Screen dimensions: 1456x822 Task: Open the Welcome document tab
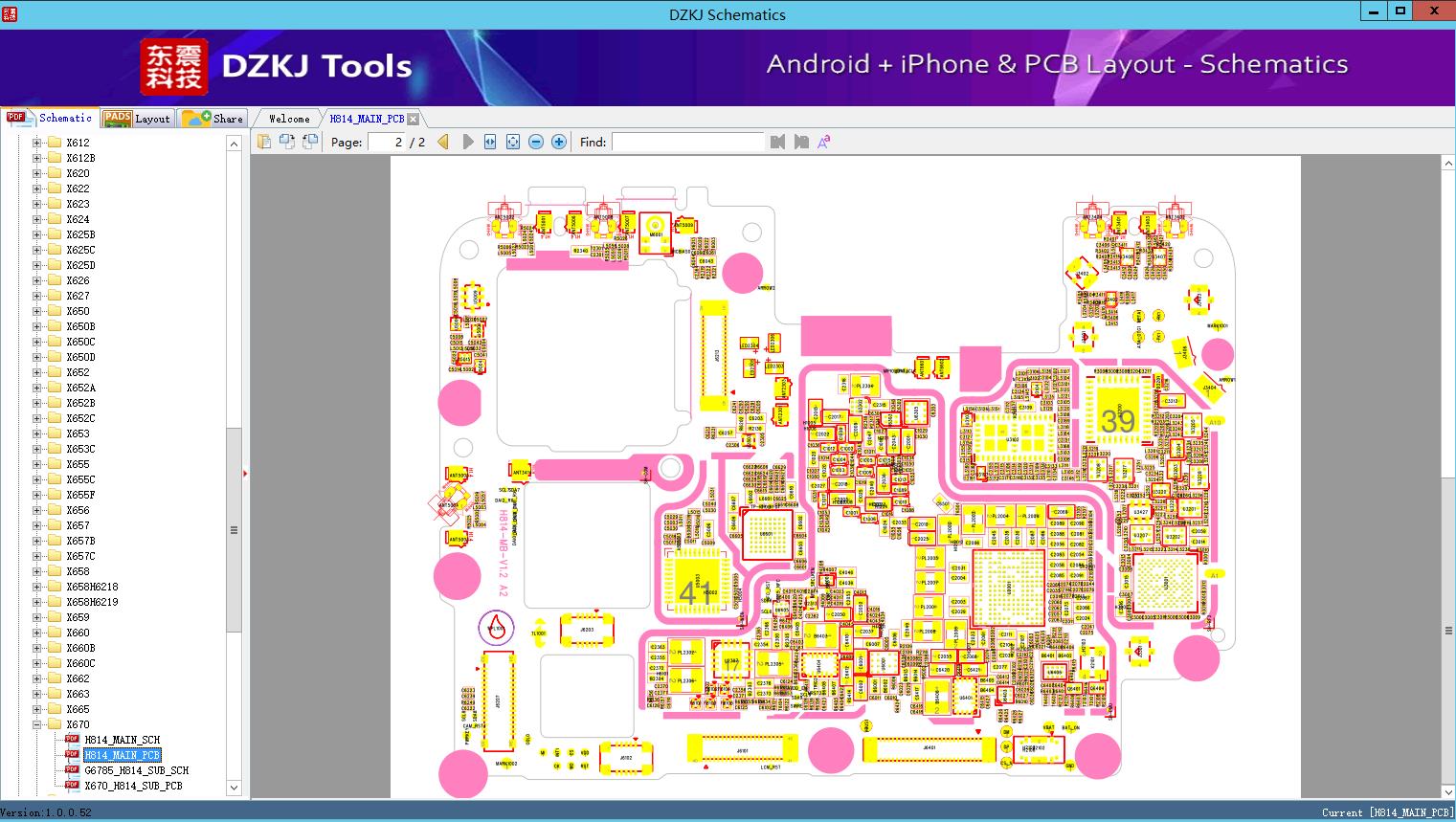pyautogui.click(x=289, y=119)
